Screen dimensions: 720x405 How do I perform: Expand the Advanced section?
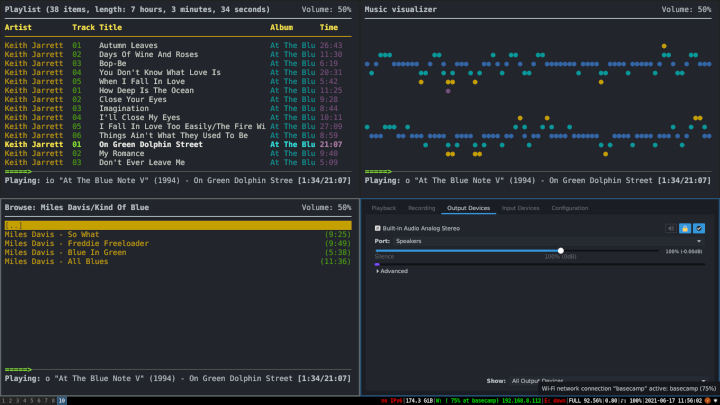(x=392, y=271)
